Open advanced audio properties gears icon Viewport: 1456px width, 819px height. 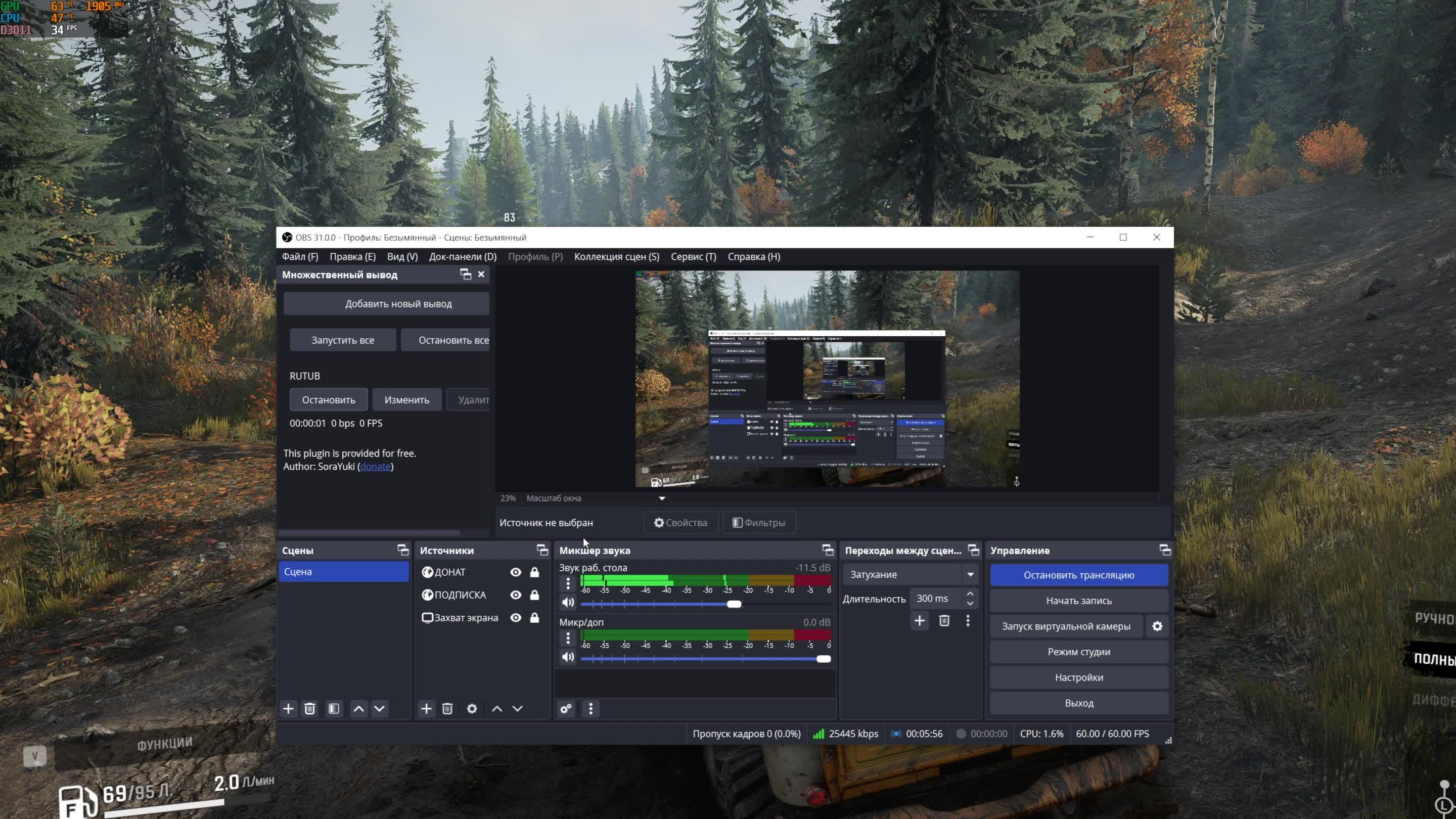(x=566, y=709)
